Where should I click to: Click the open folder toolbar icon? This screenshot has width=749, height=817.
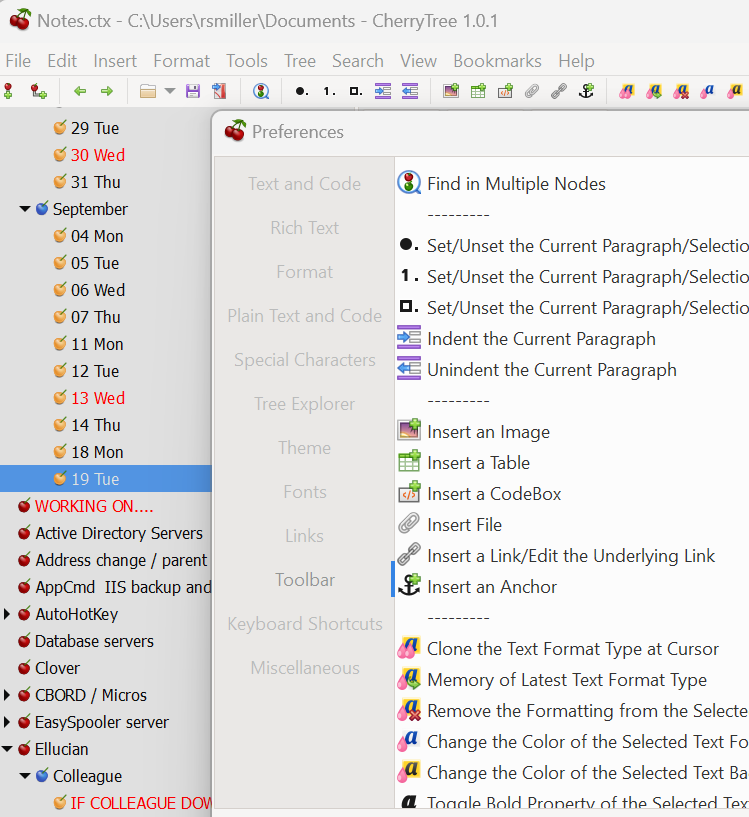[148, 91]
